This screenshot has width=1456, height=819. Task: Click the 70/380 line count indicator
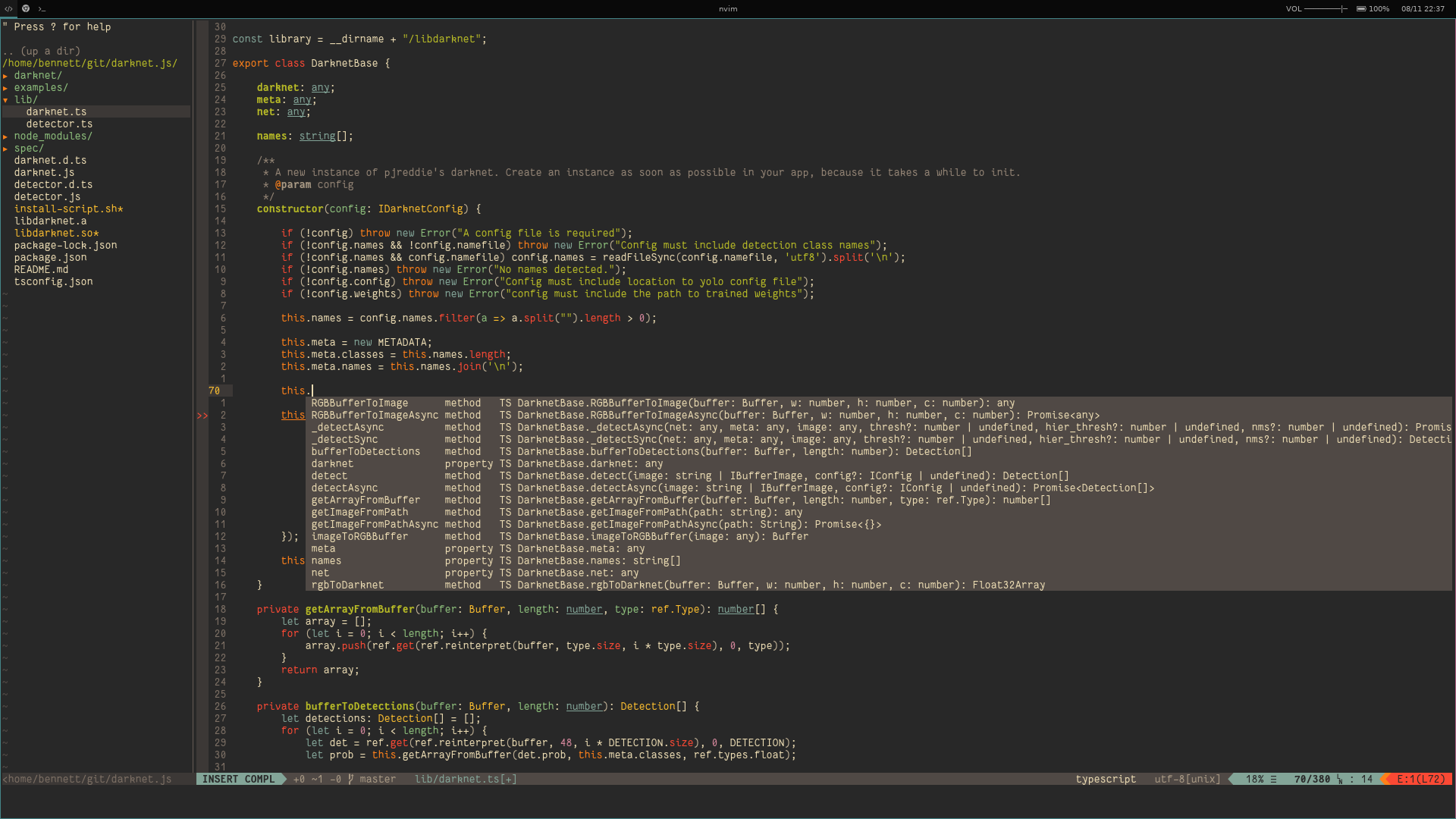pyautogui.click(x=1312, y=779)
